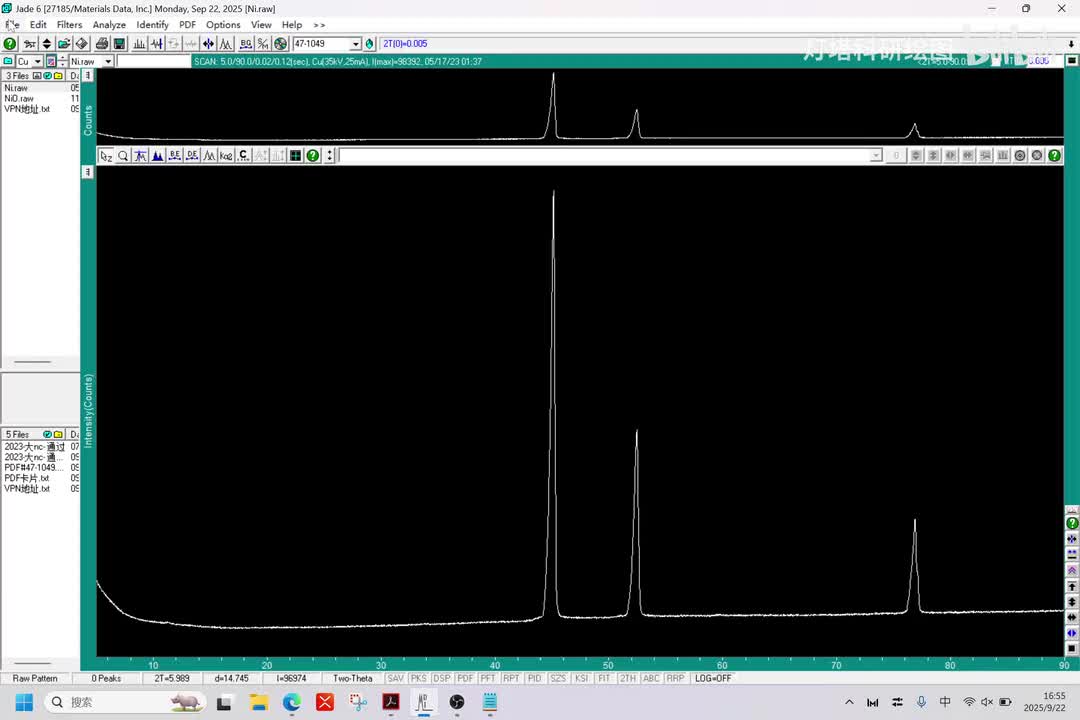Image resolution: width=1080 pixels, height=720 pixels.
Task: Open the Edit menu
Action: (x=38, y=25)
